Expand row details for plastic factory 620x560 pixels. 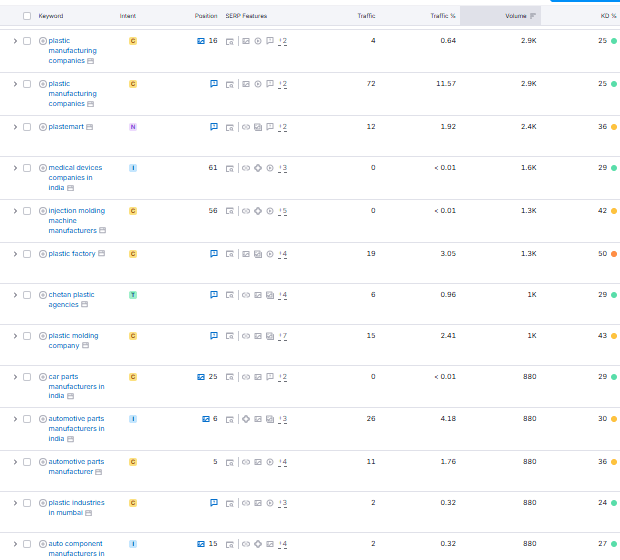click(15, 254)
